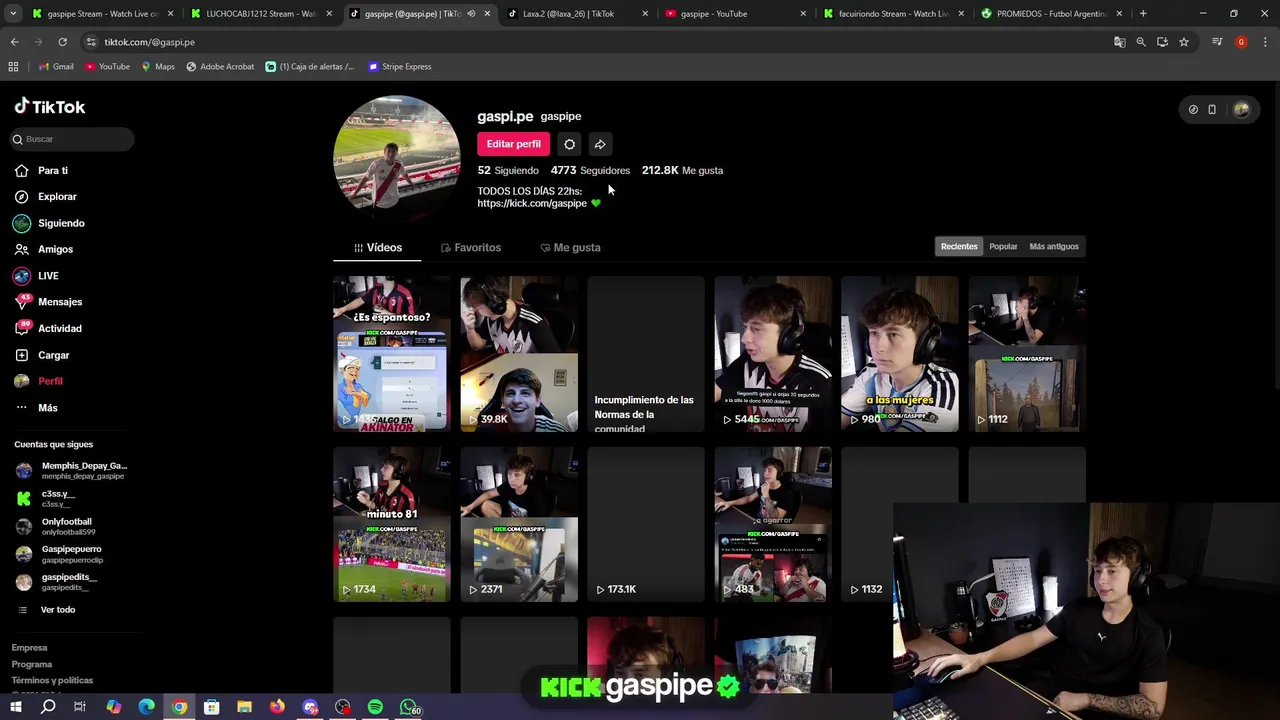Viewport: 1280px width, 720px height.
Task: Reload the page with browser refresh
Action: (x=62, y=42)
